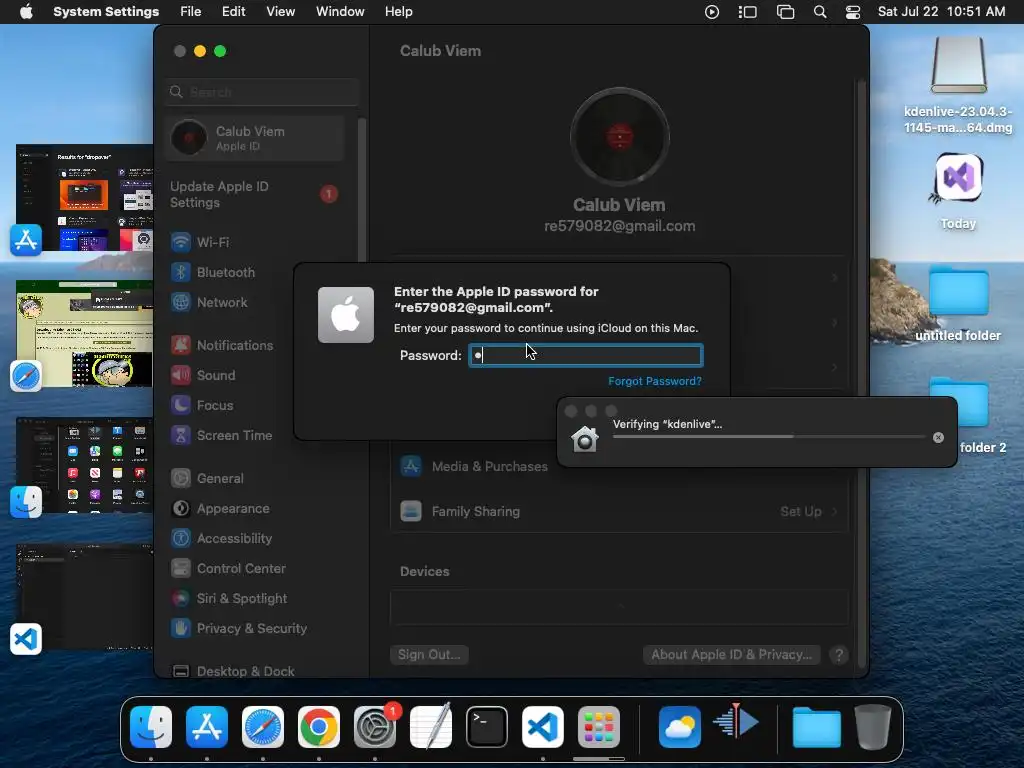Screen dimensions: 1024x768
Task: Open the System Settings menu
Action: [106, 12]
